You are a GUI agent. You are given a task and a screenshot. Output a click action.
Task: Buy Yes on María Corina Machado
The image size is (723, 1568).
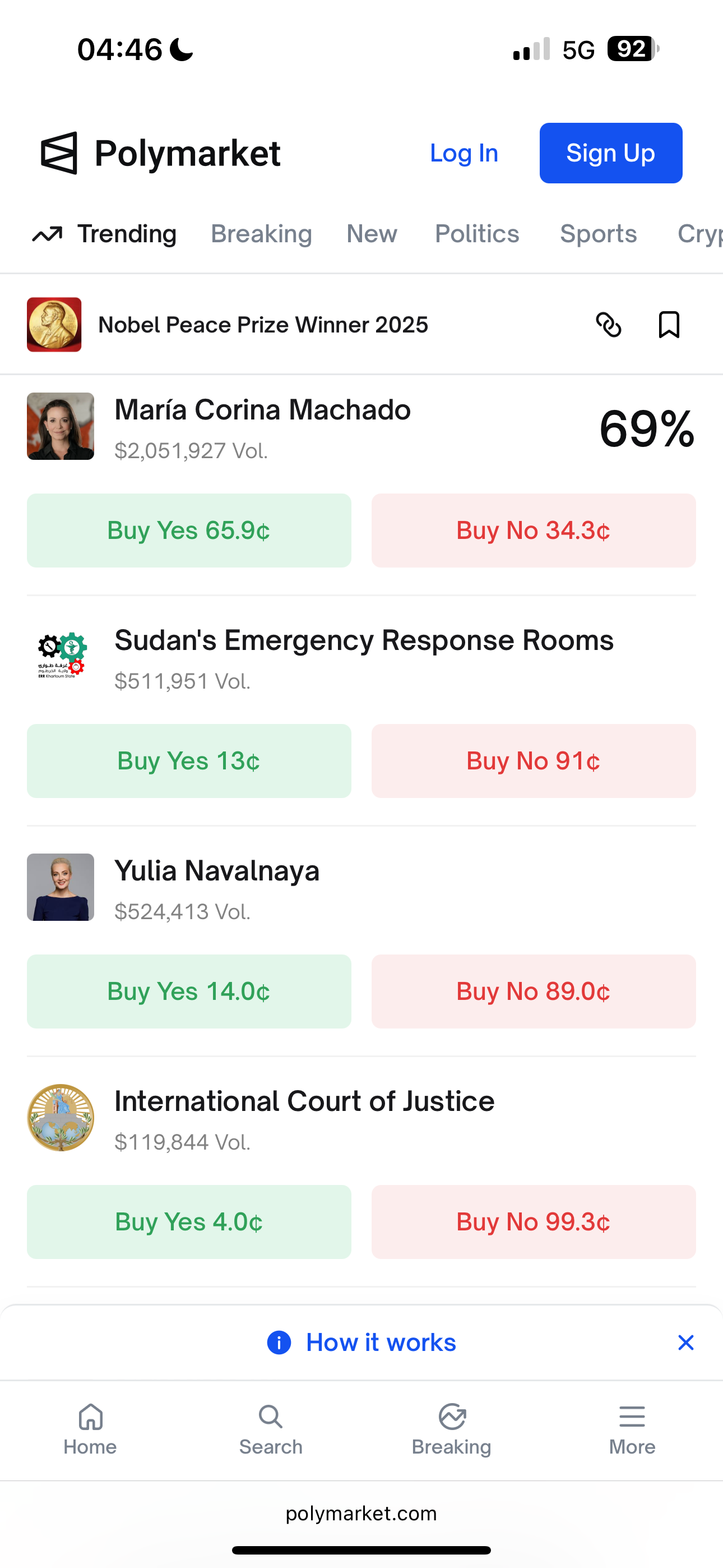(189, 530)
